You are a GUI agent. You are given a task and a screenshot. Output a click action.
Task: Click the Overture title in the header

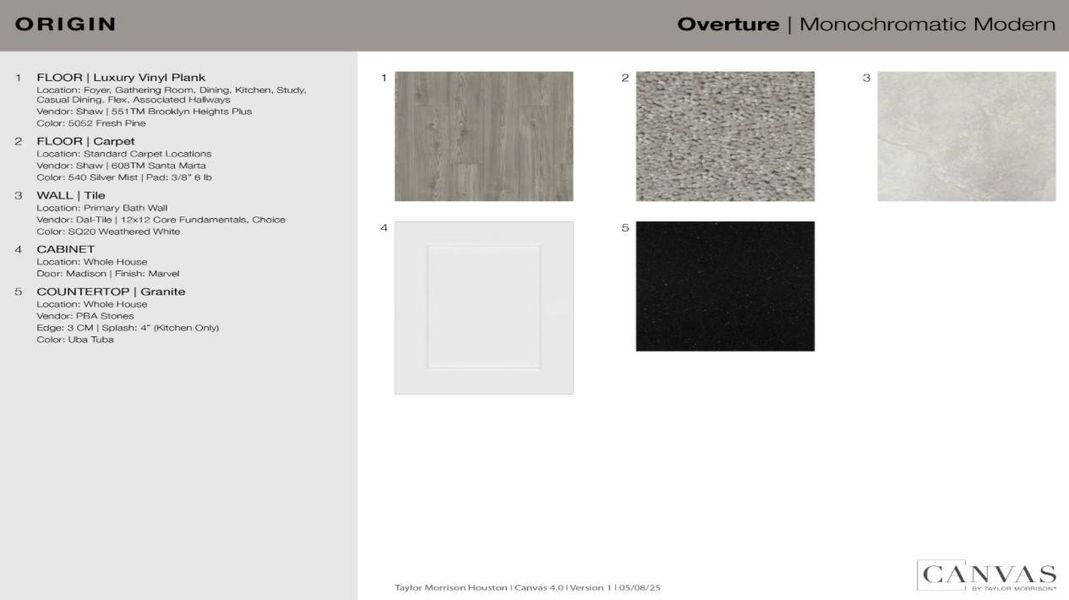pos(730,22)
